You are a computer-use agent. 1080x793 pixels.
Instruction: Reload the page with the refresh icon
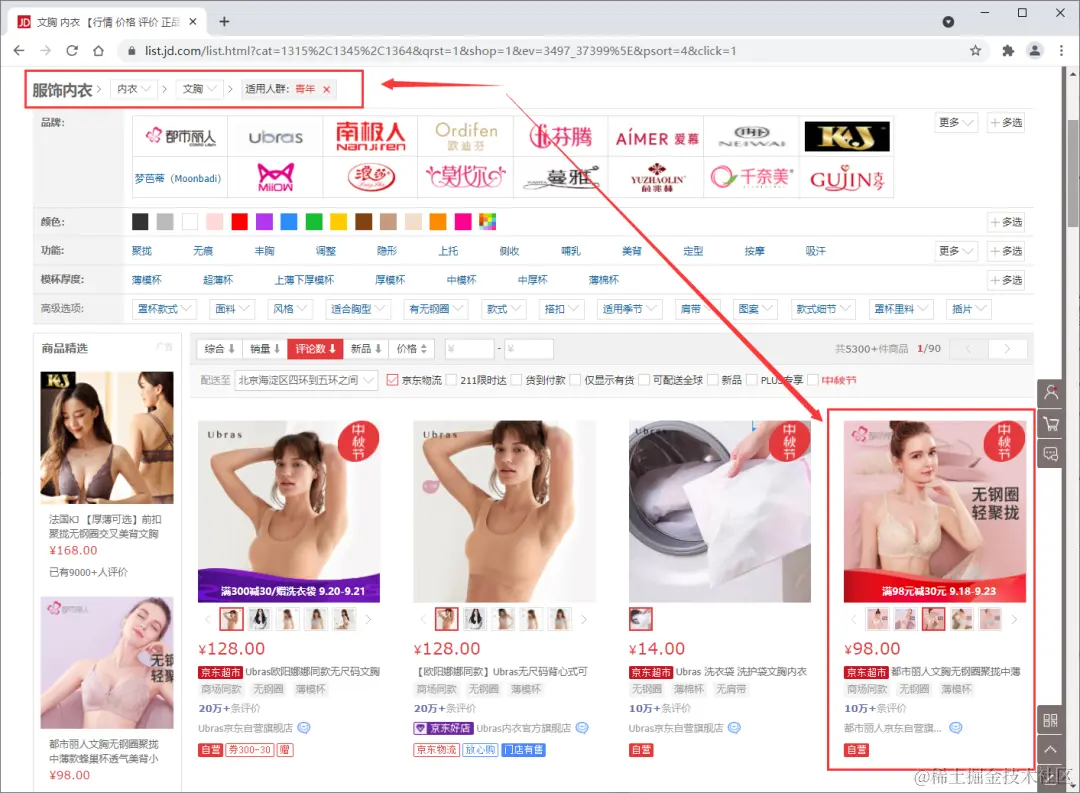tap(72, 49)
